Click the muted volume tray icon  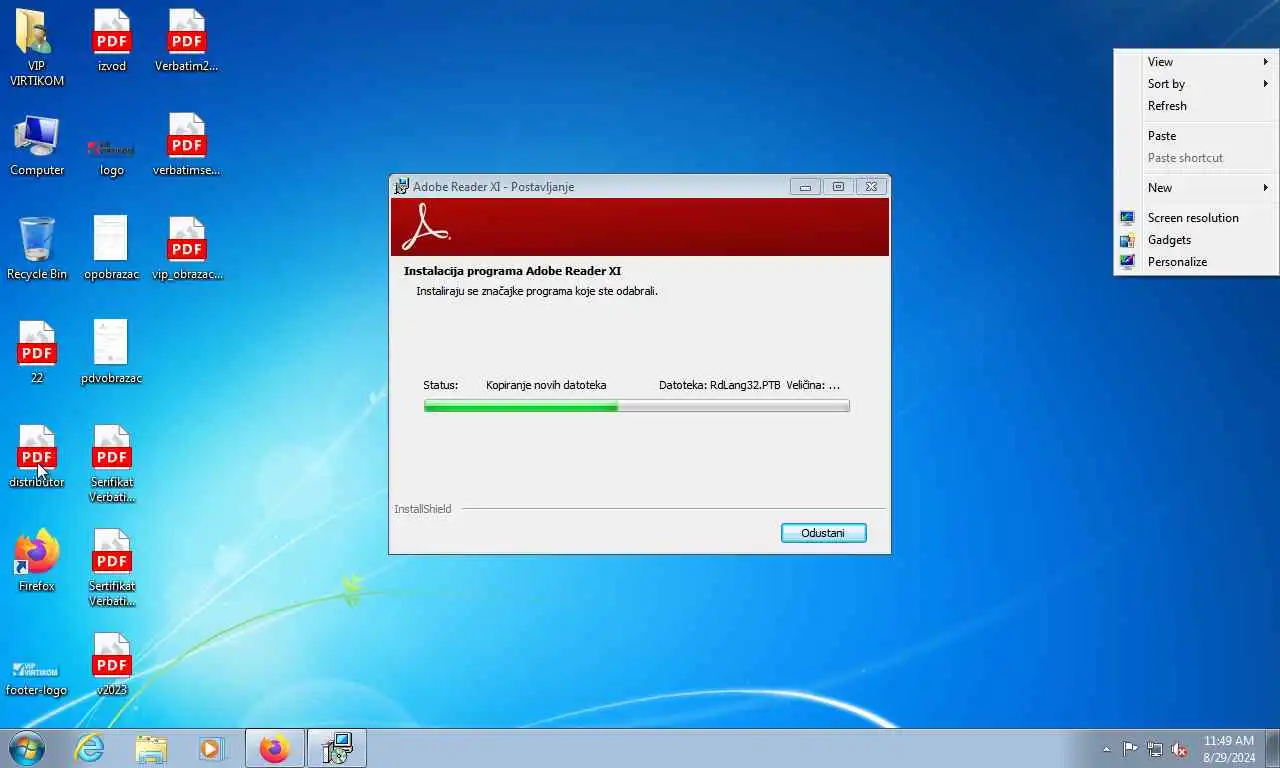[x=1179, y=749]
